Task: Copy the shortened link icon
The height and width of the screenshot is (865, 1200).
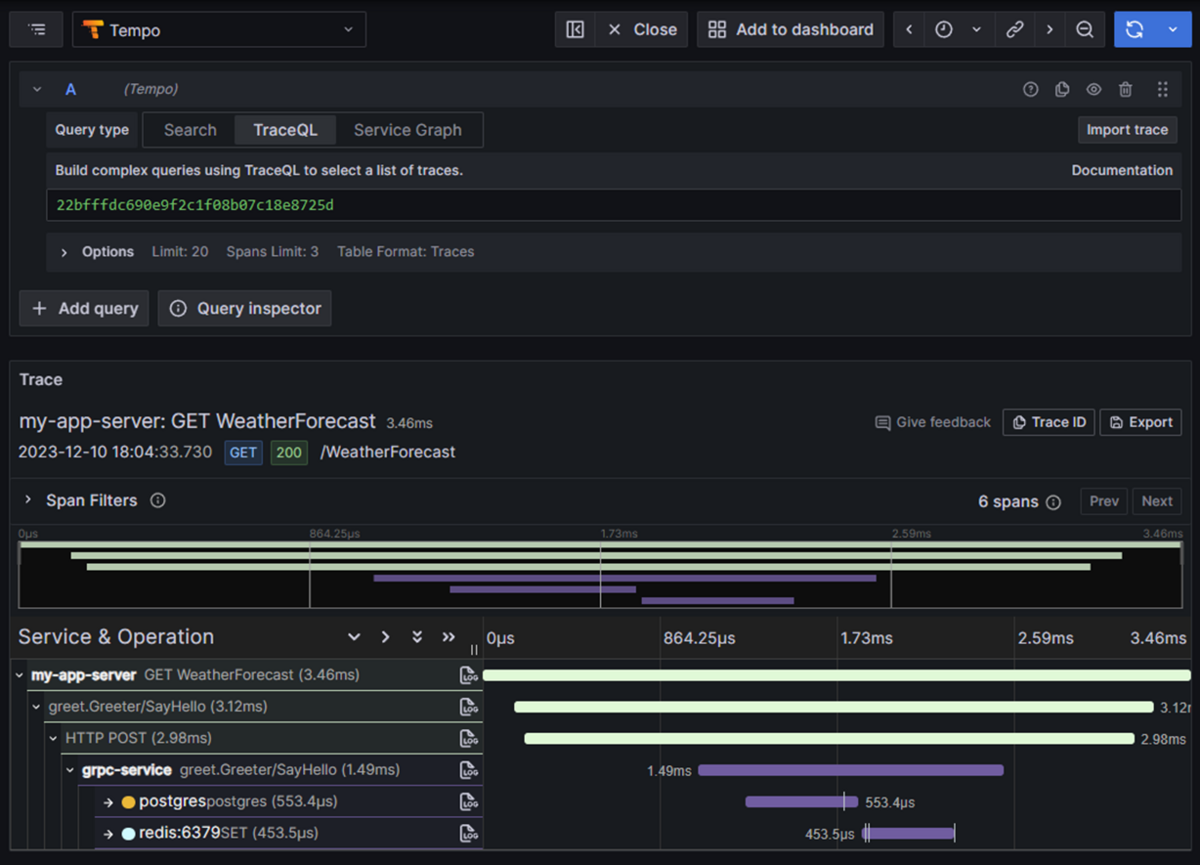Action: point(1015,30)
